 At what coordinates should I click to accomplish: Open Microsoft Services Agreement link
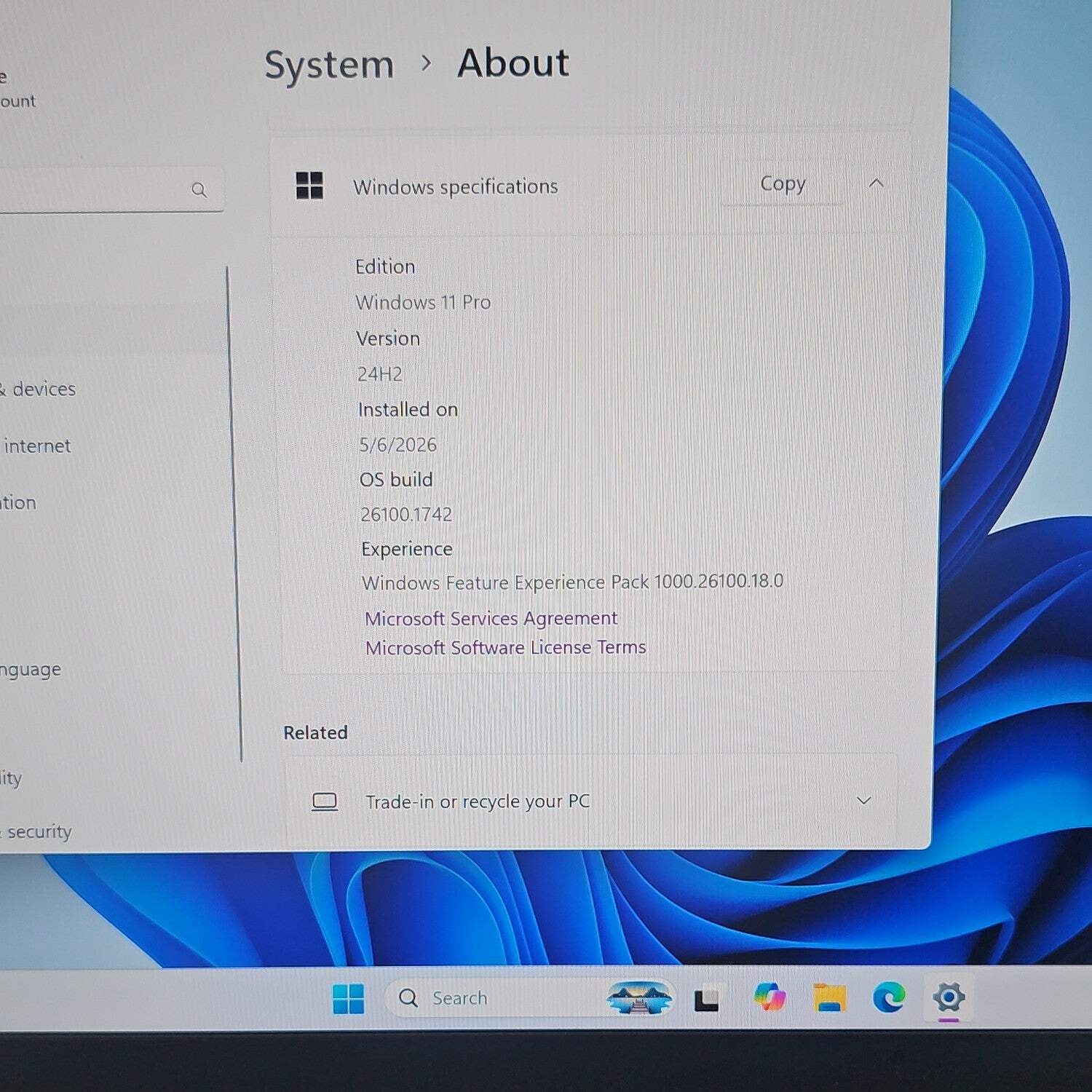(491, 618)
